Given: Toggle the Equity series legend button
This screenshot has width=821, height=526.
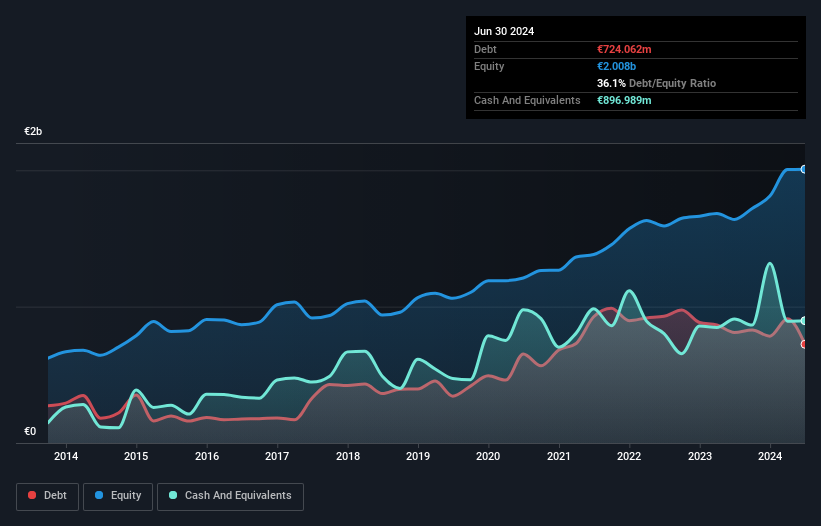Looking at the screenshot, I should pyautogui.click(x=118, y=496).
